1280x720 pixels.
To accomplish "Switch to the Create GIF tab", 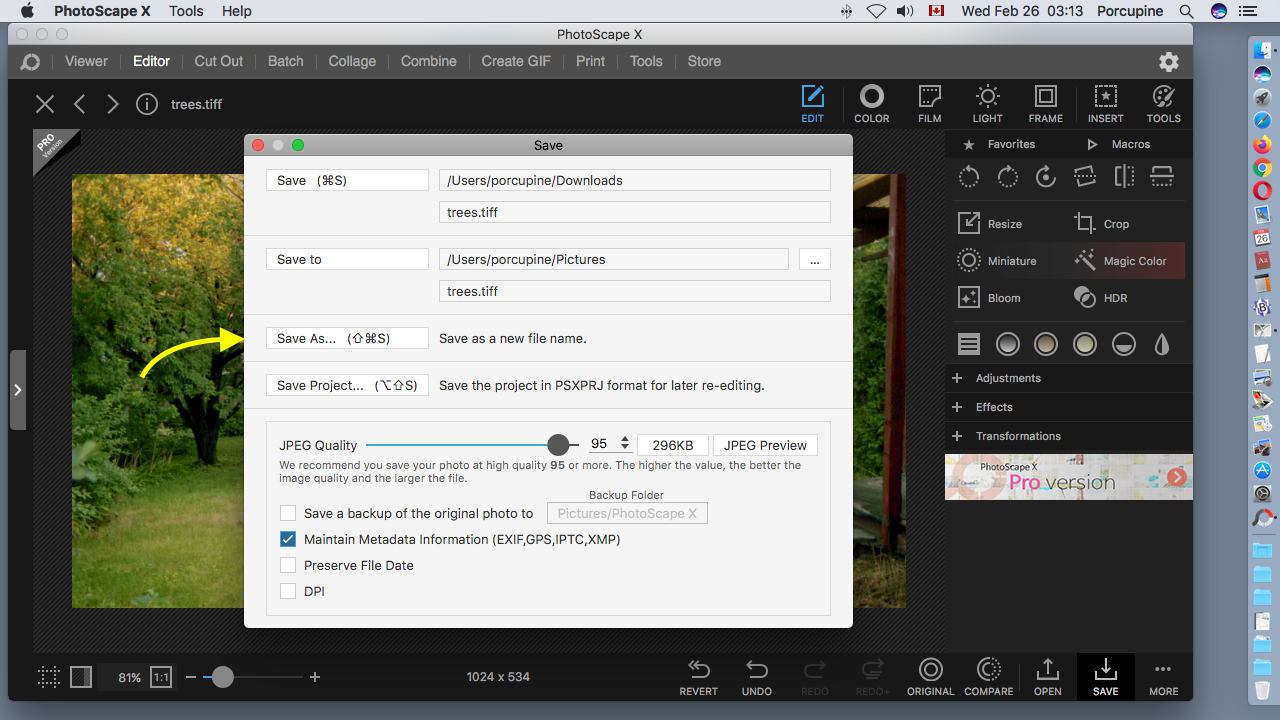I will (x=516, y=61).
